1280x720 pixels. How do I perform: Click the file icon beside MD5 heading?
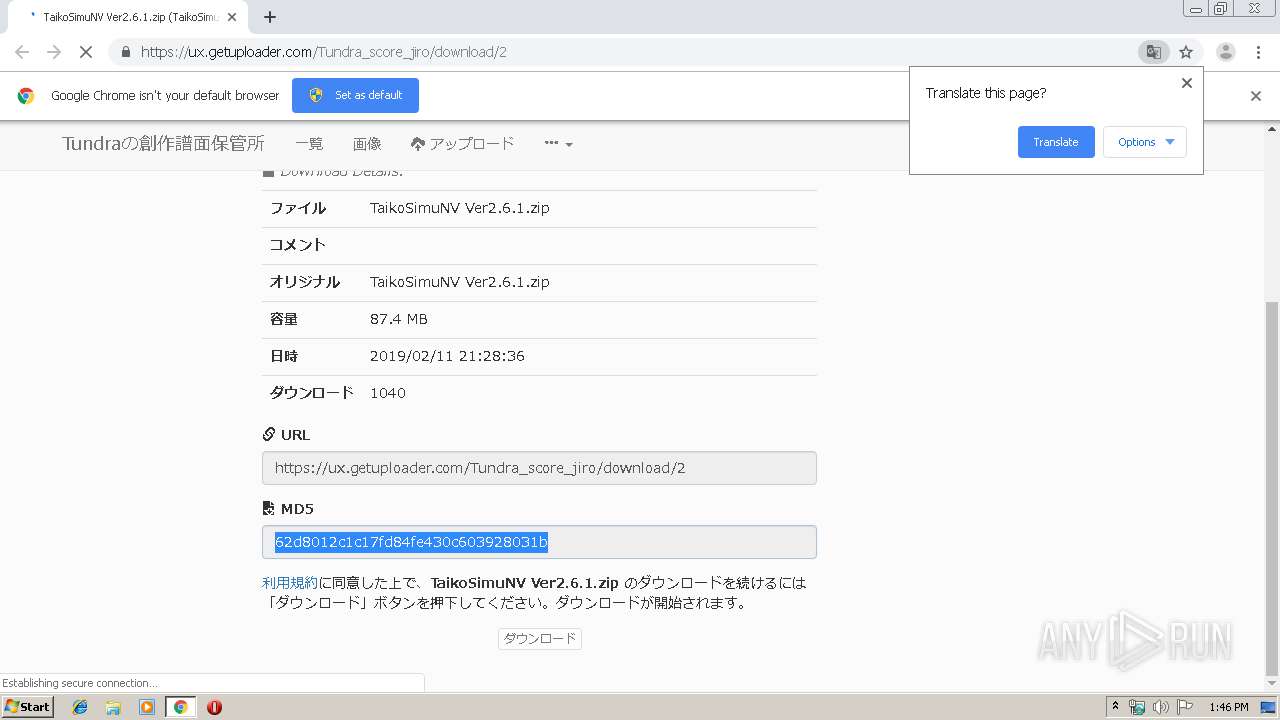tap(269, 509)
